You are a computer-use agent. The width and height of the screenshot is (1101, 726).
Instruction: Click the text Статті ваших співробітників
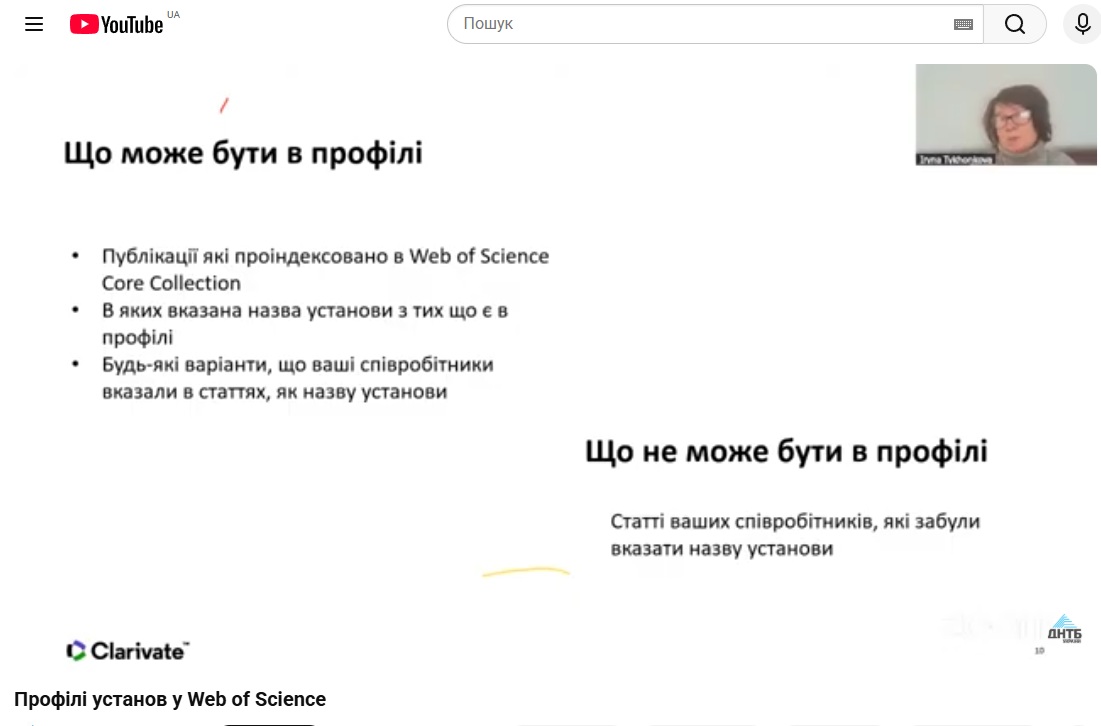[795, 535]
